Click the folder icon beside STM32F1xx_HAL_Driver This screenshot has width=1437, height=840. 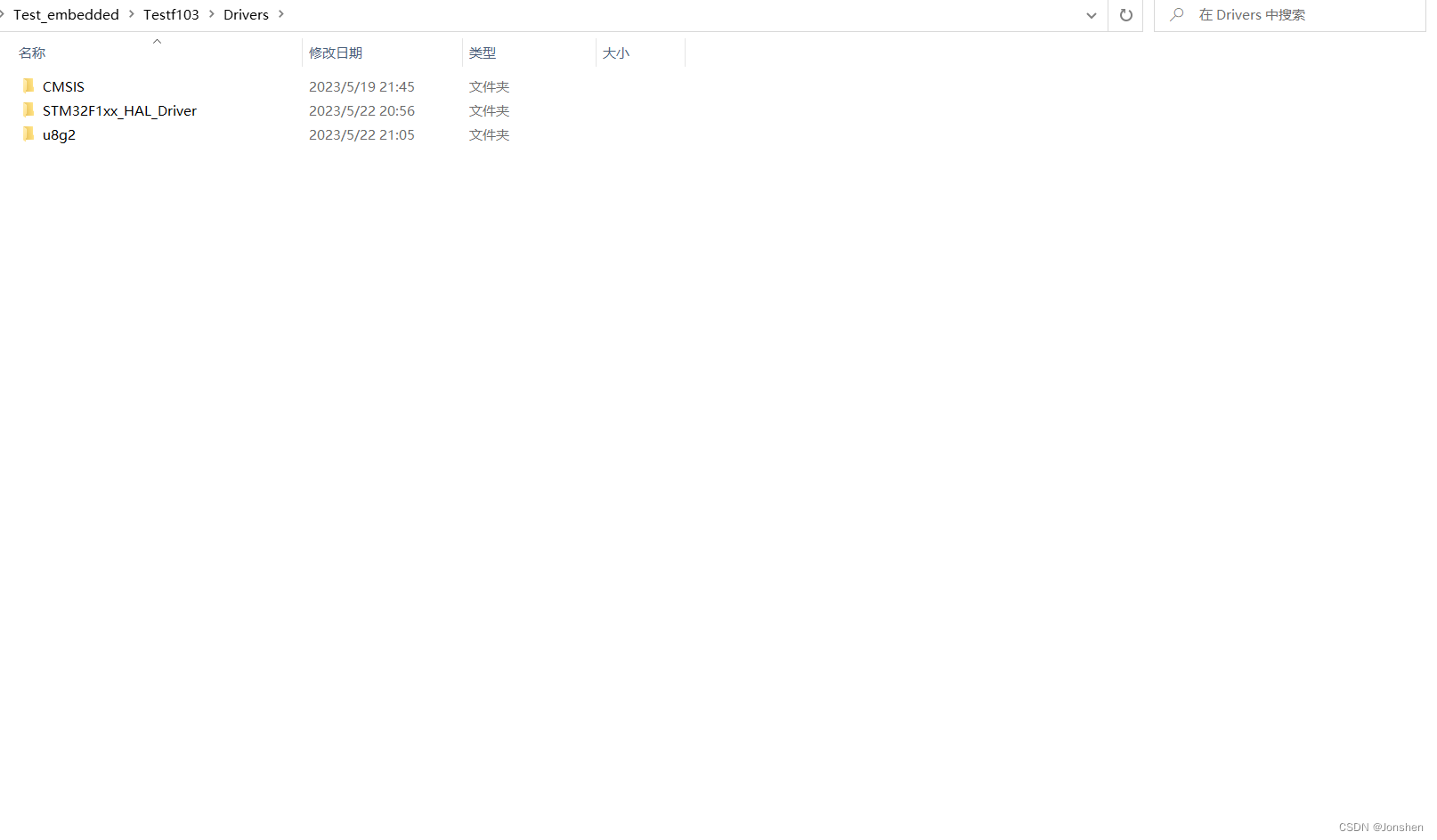(28, 110)
